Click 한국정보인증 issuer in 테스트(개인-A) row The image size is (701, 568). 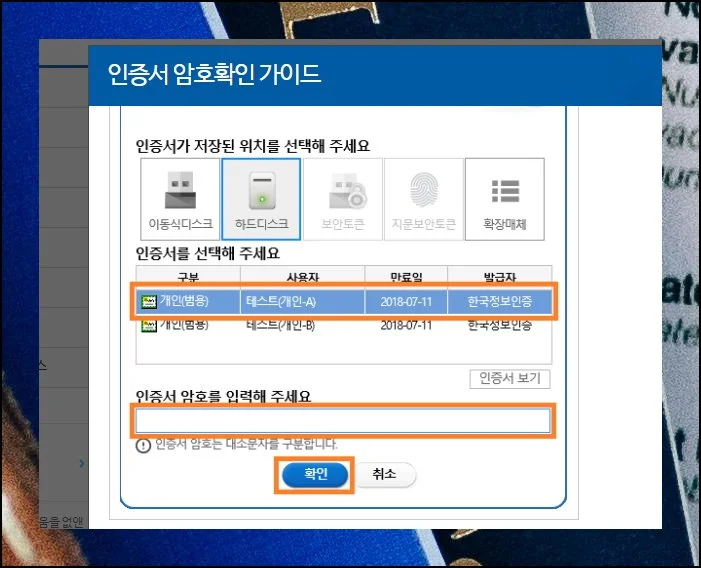tap(500, 302)
